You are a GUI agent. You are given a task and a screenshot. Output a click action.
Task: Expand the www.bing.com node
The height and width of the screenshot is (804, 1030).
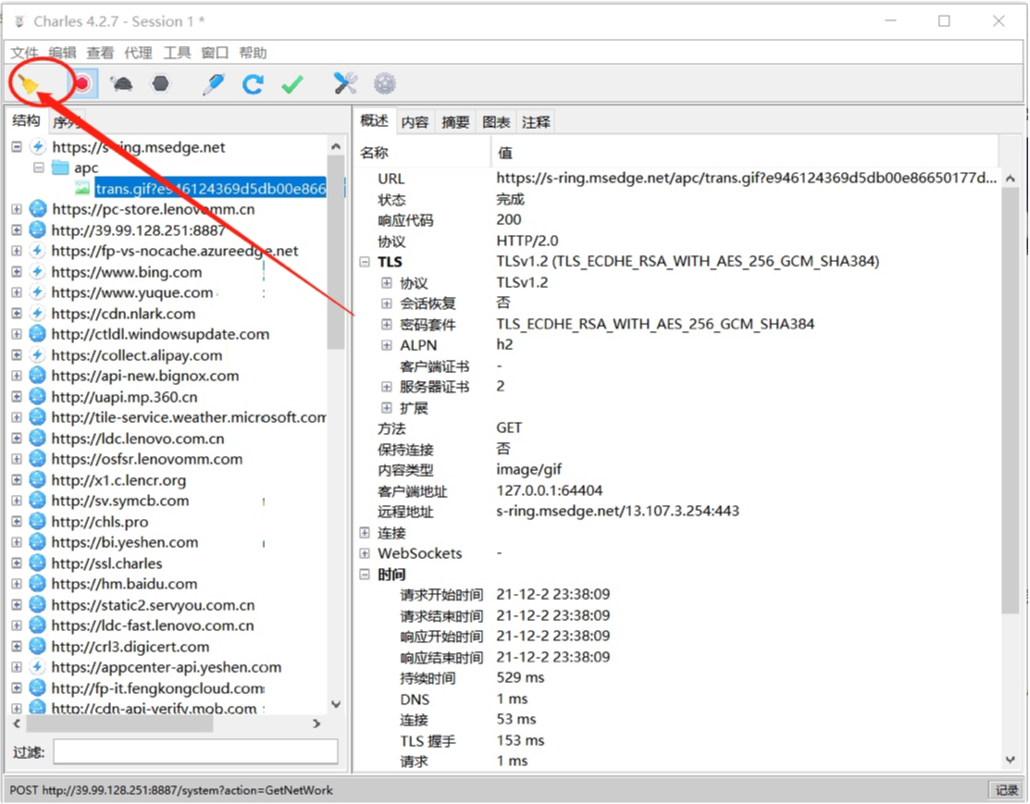coord(16,272)
